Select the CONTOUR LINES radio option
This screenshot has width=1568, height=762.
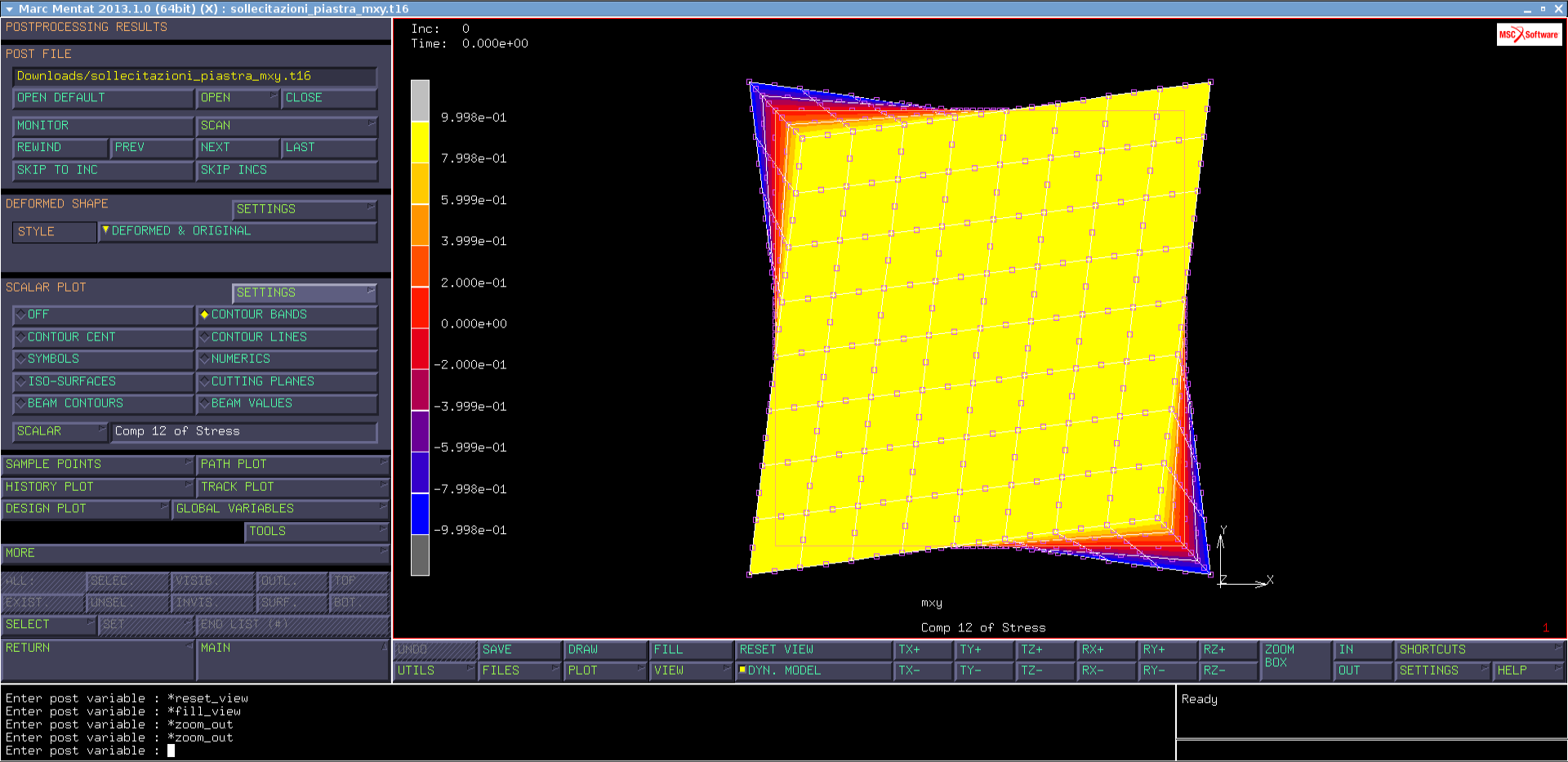(x=287, y=336)
